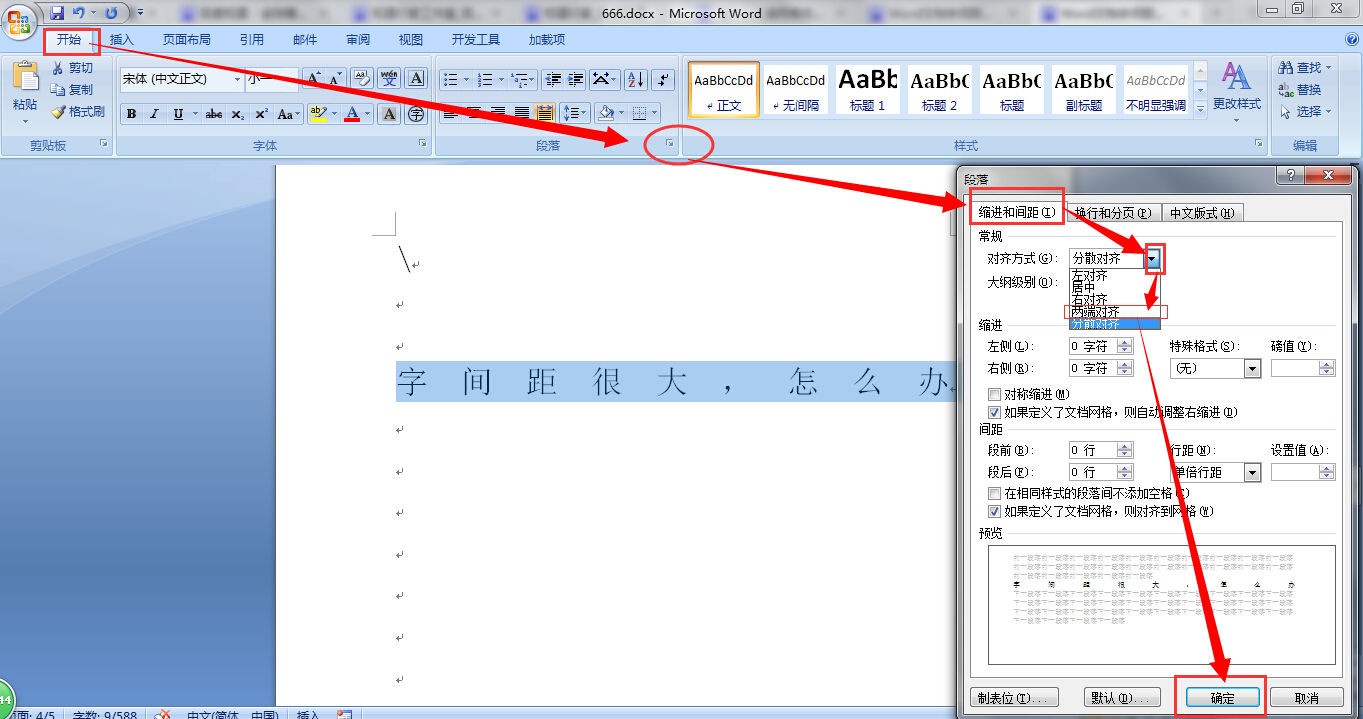Click the 取消 cancel button
The image size is (1363, 719).
click(1306, 698)
